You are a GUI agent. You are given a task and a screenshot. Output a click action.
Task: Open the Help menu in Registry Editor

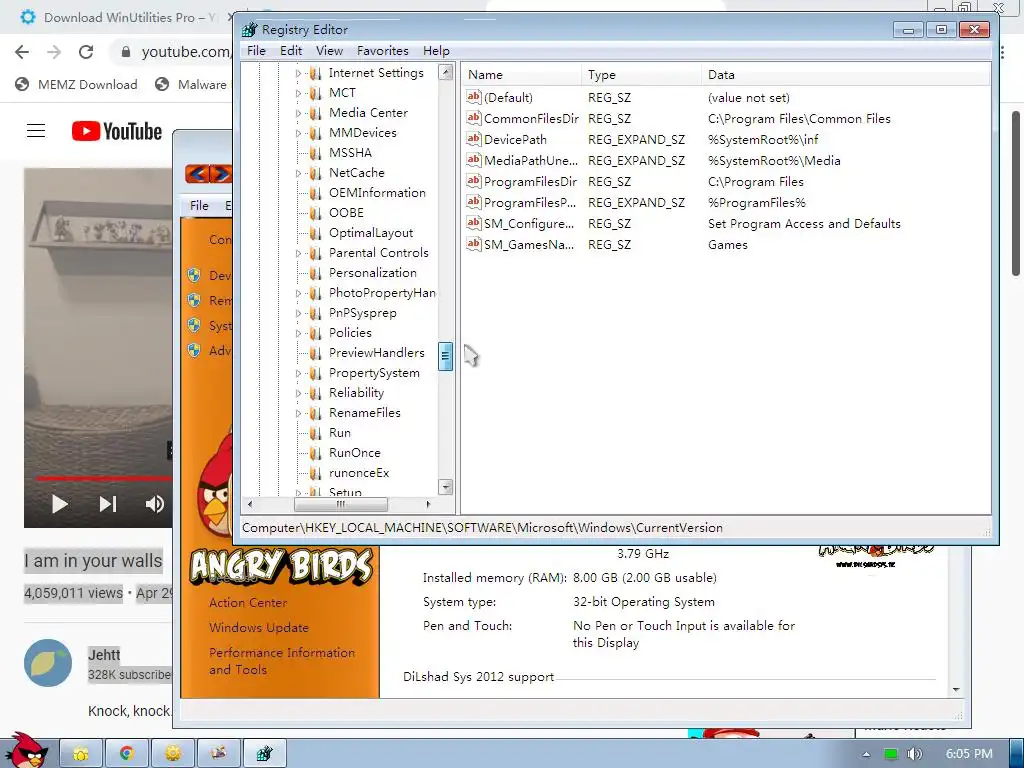(x=436, y=51)
